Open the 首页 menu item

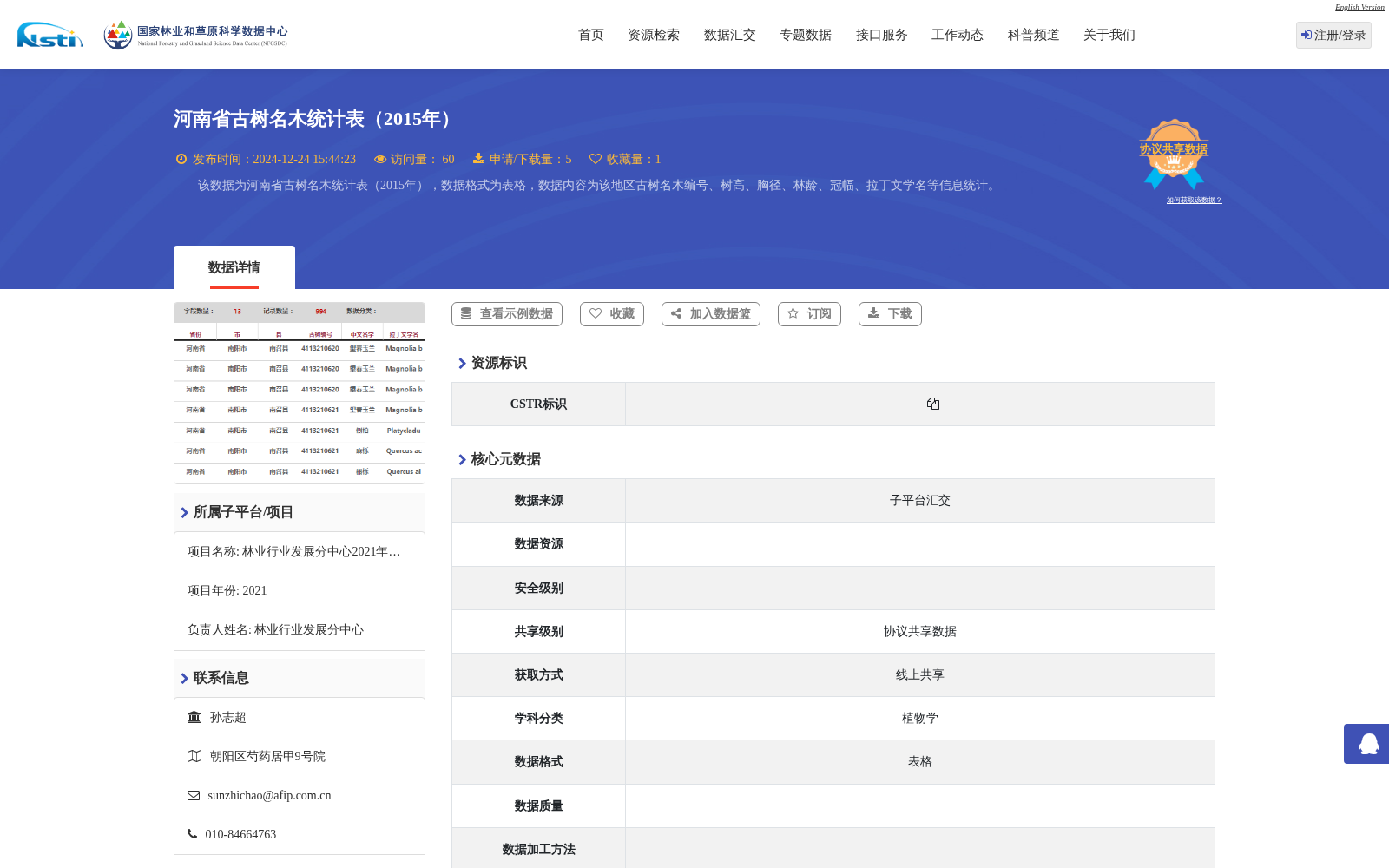591,35
